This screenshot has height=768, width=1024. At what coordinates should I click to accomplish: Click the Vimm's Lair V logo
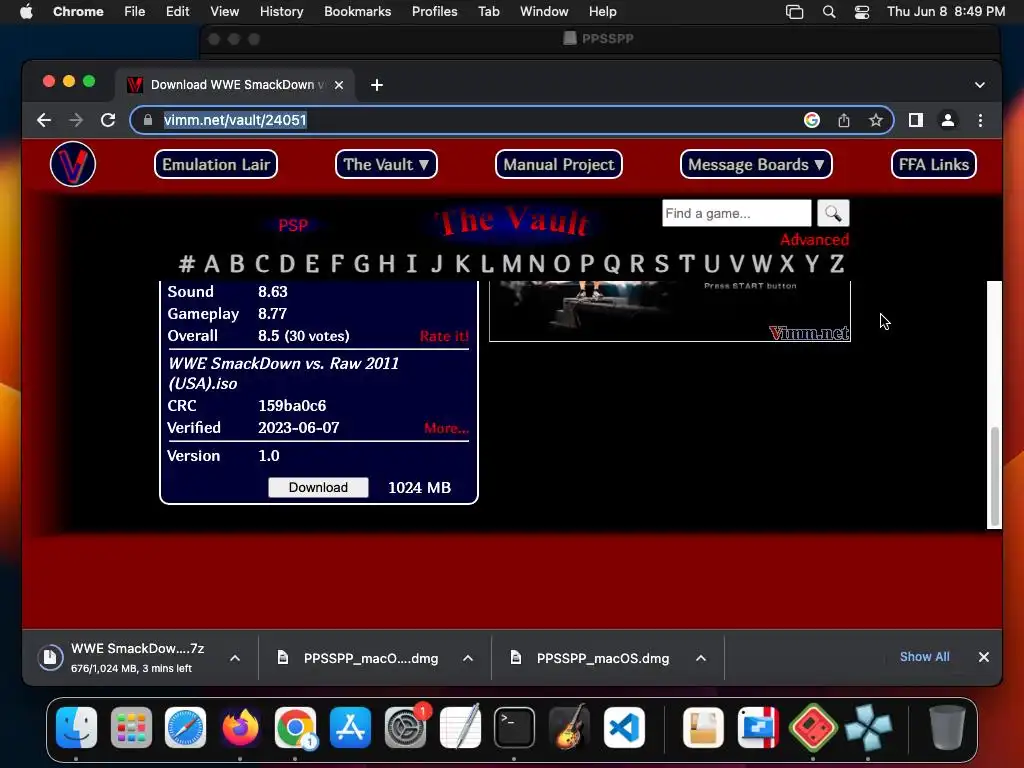tap(72, 164)
